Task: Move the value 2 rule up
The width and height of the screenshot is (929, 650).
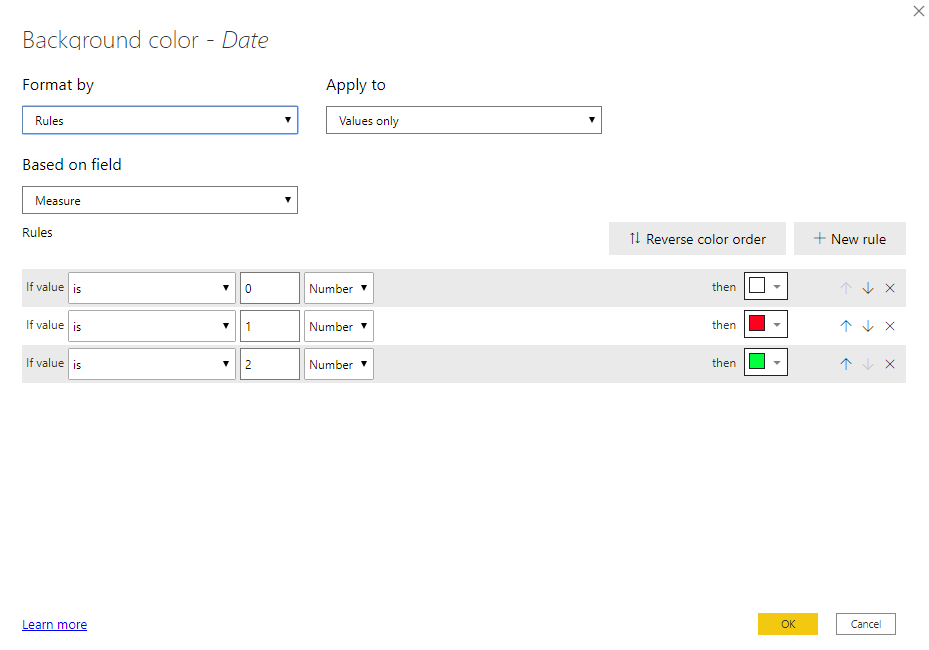Action: pos(846,364)
